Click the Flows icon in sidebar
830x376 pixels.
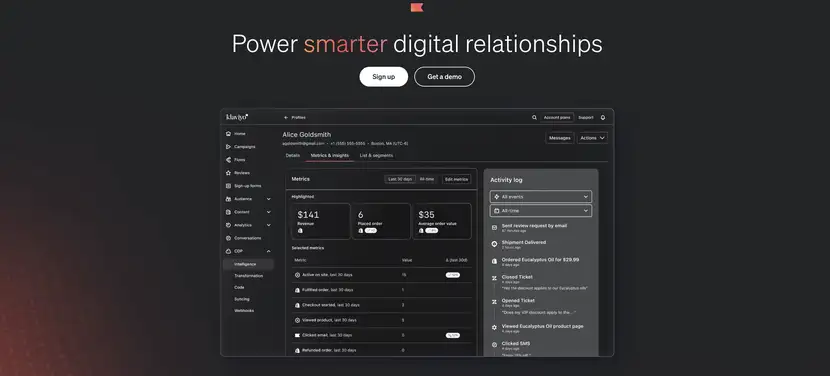tap(228, 160)
